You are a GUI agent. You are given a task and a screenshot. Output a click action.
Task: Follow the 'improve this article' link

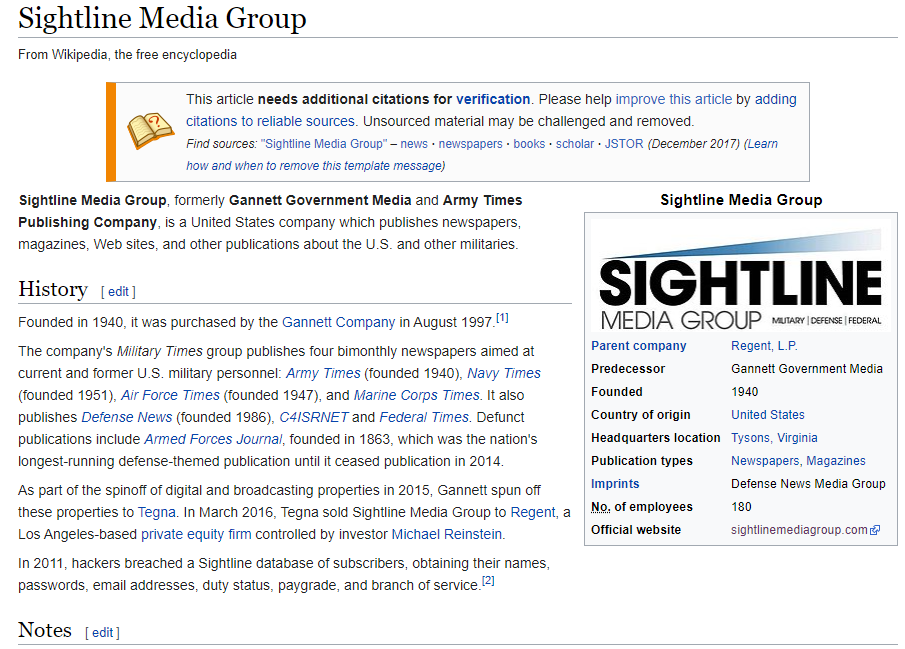click(x=674, y=99)
